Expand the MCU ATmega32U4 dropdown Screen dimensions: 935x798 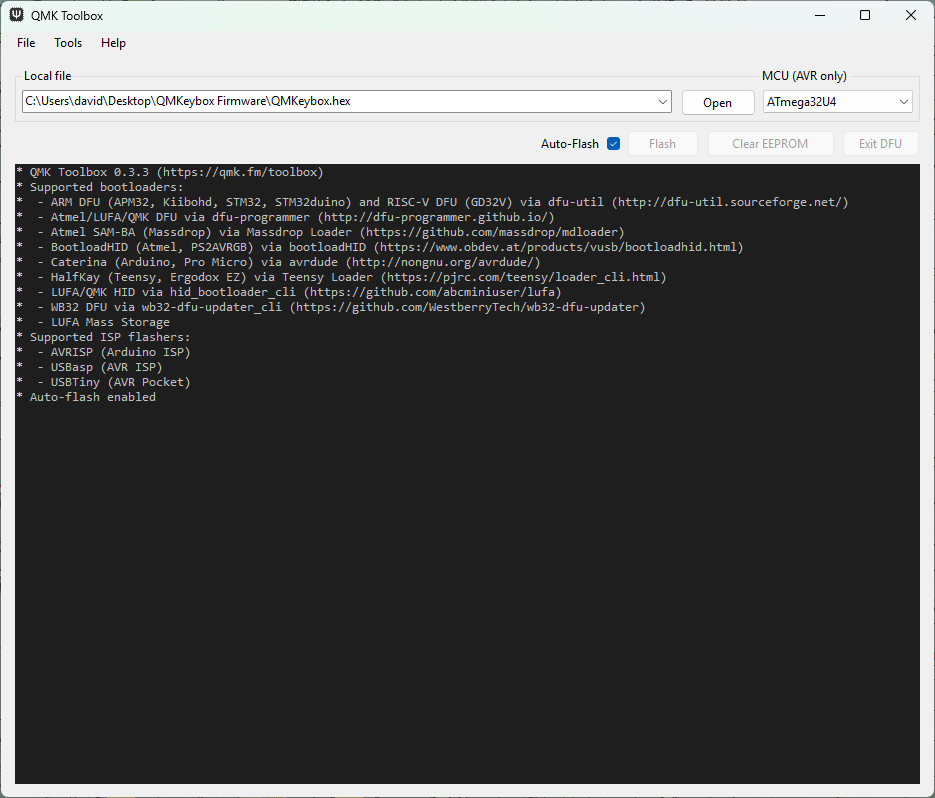[837, 102]
